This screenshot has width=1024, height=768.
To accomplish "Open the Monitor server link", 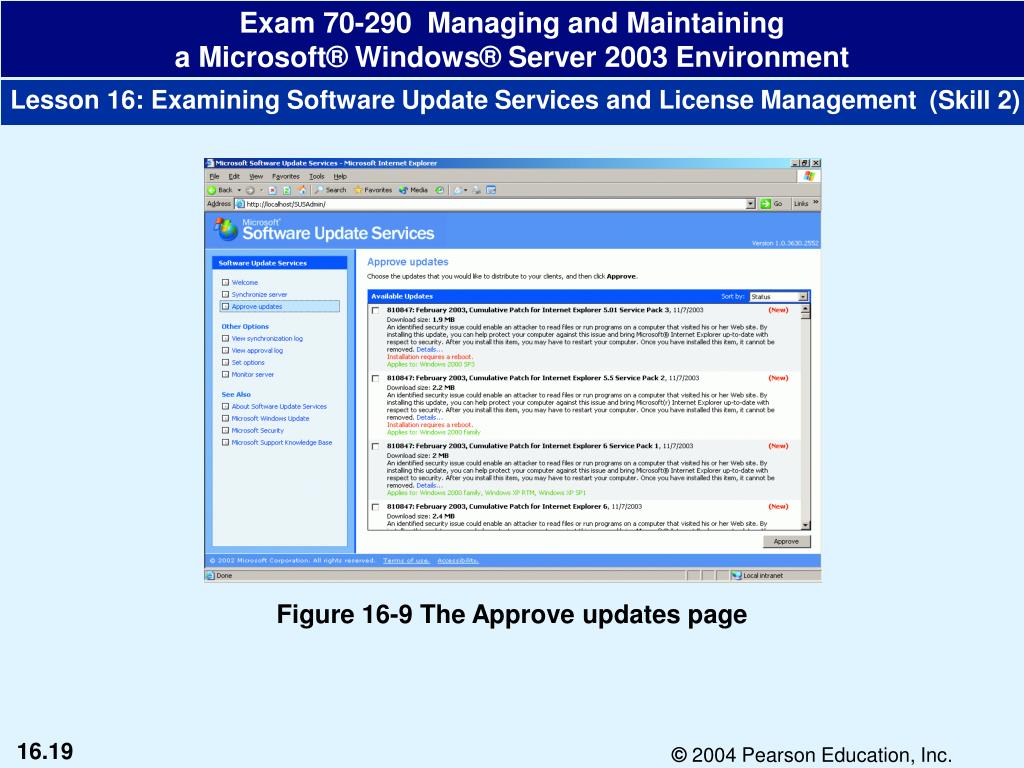I will [x=253, y=374].
